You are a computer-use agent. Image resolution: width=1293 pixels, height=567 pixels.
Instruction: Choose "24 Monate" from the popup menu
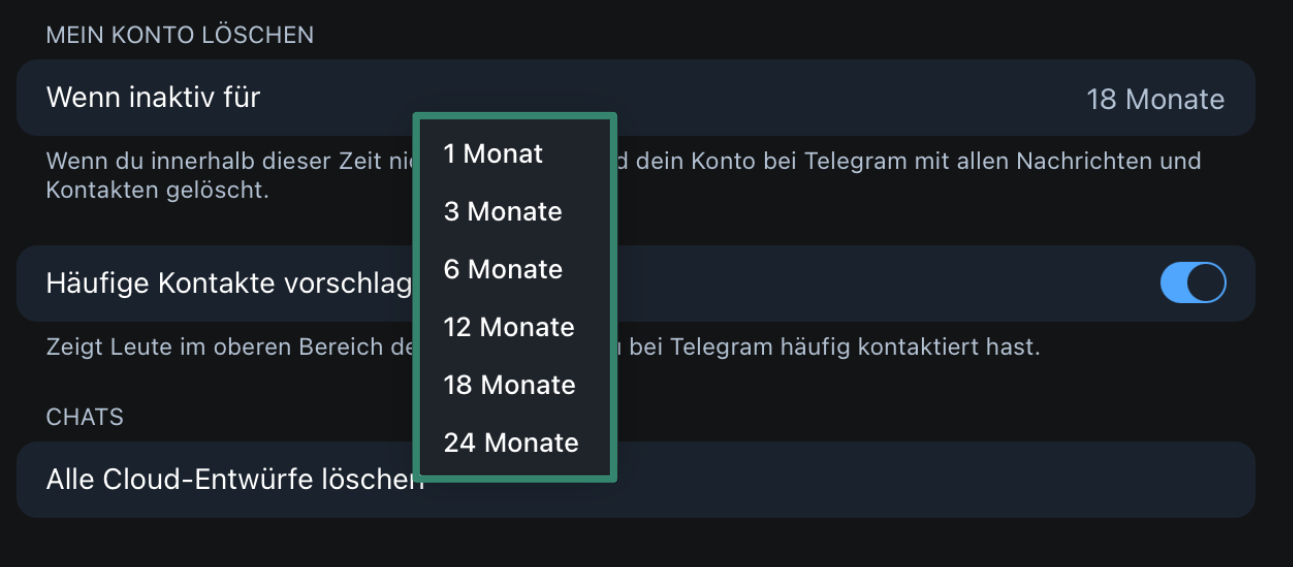coord(510,443)
